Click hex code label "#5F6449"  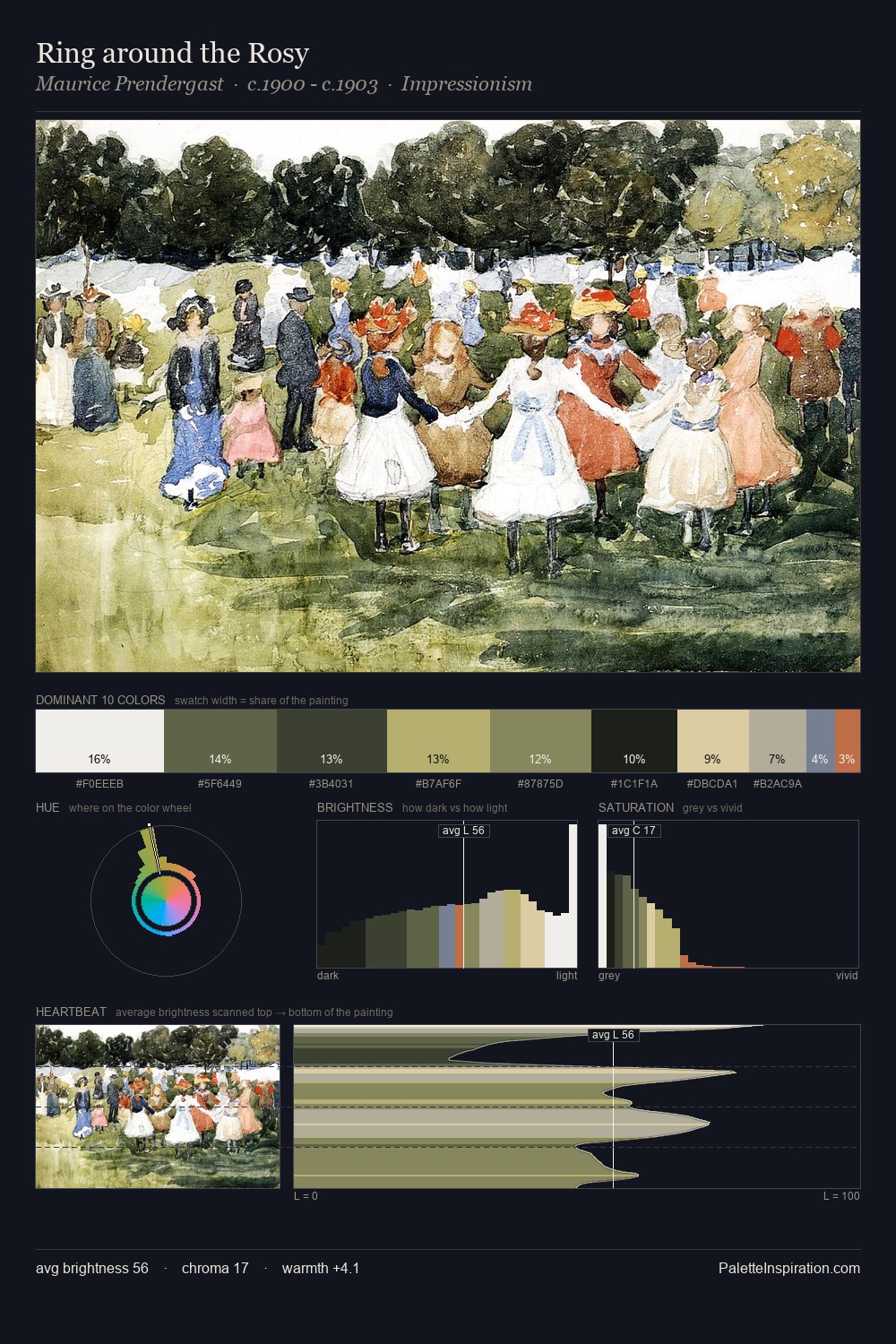coord(220,783)
